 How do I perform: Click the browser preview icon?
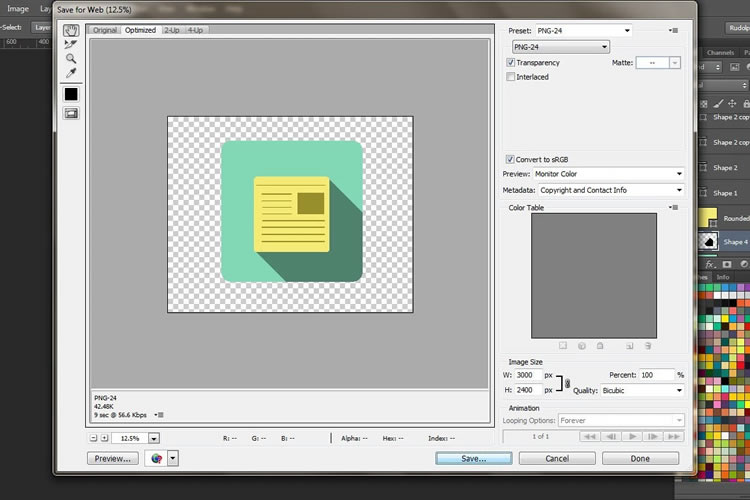coord(154,458)
